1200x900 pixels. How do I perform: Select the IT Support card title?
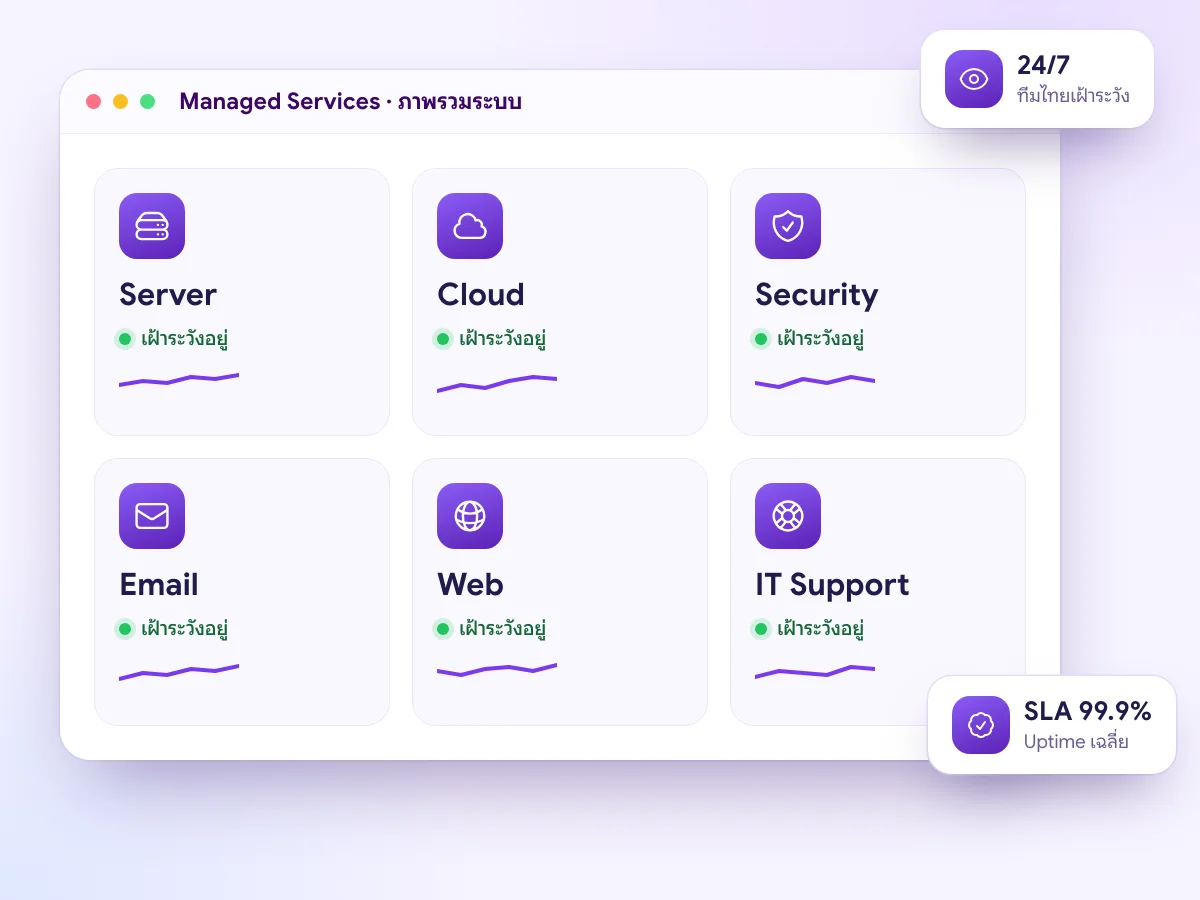click(x=832, y=586)
